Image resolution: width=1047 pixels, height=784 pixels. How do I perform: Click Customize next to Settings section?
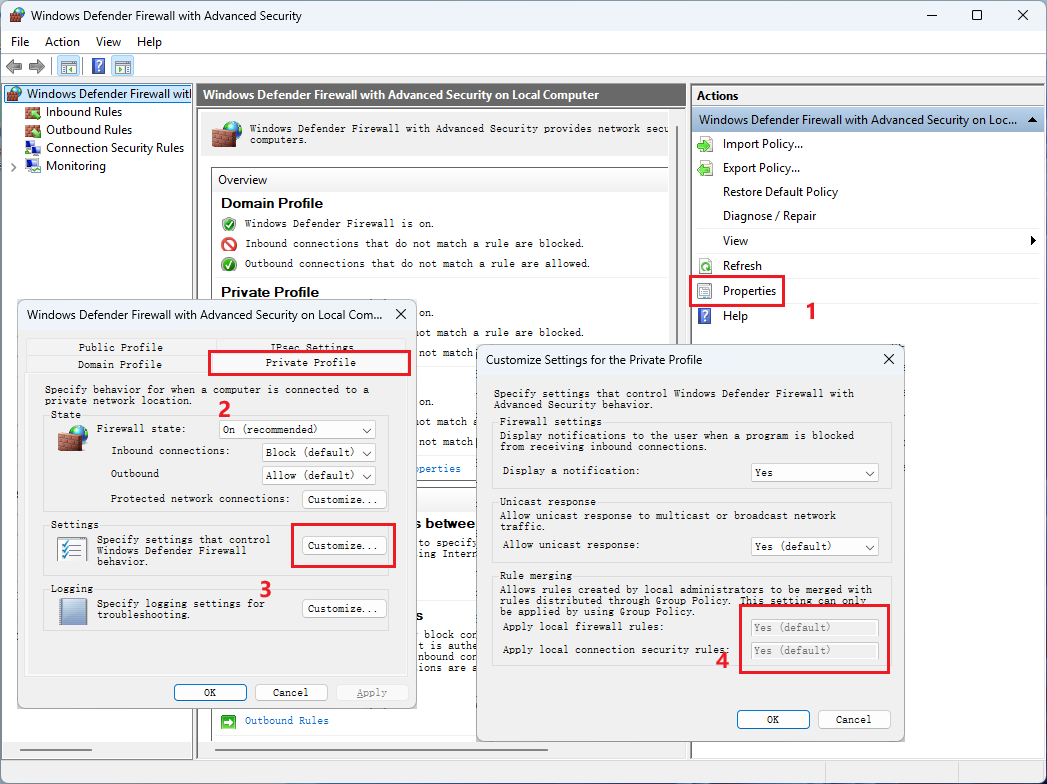[343, 545]
